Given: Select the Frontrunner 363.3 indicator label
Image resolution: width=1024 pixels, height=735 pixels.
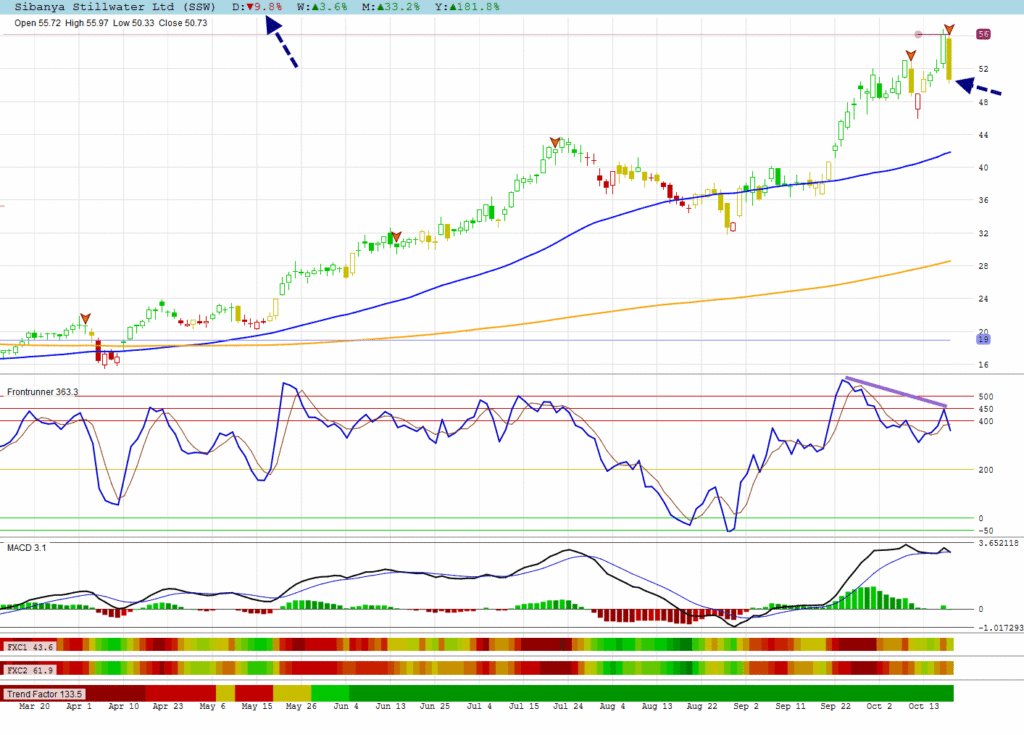Looking at the screenshot, I should pos(43,392).
